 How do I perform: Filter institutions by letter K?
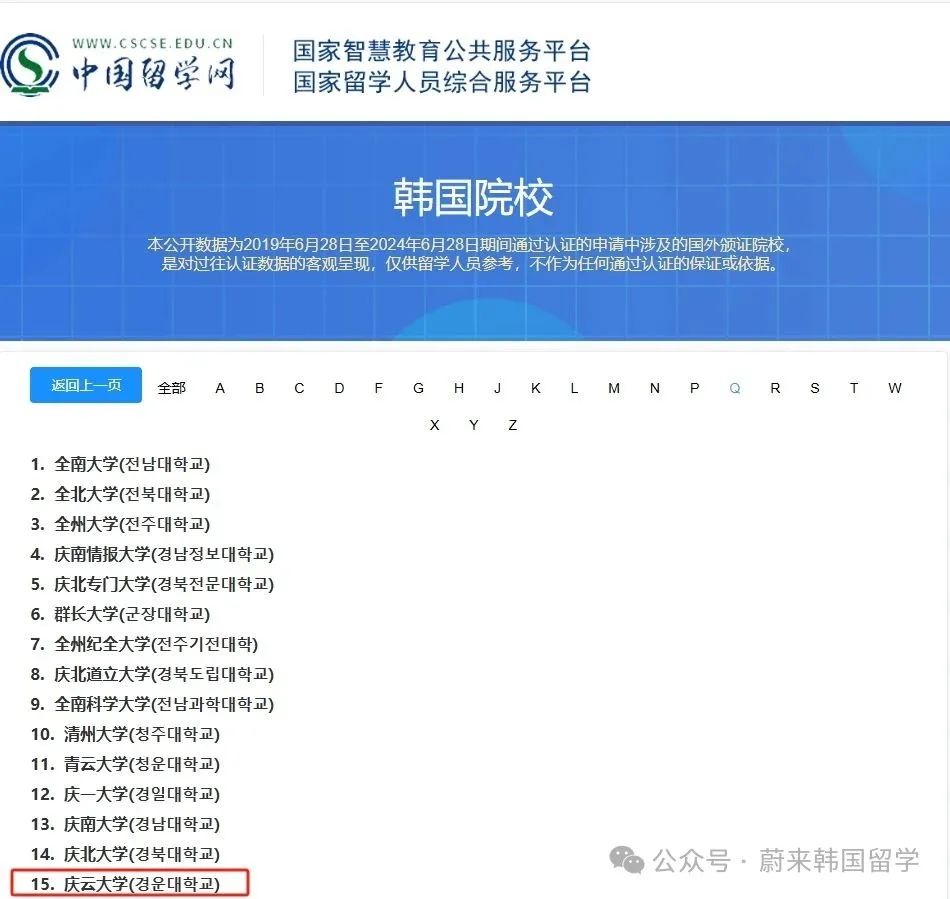536,388
